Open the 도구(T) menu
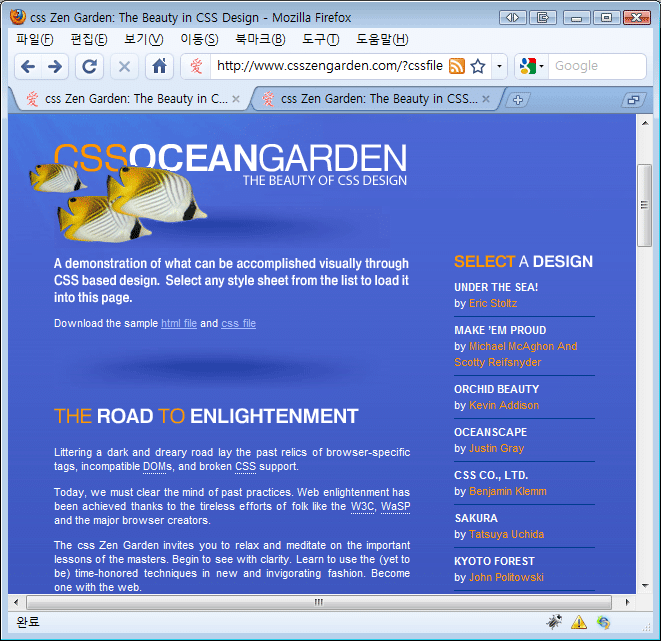The image size is (661, 641). 321,40
